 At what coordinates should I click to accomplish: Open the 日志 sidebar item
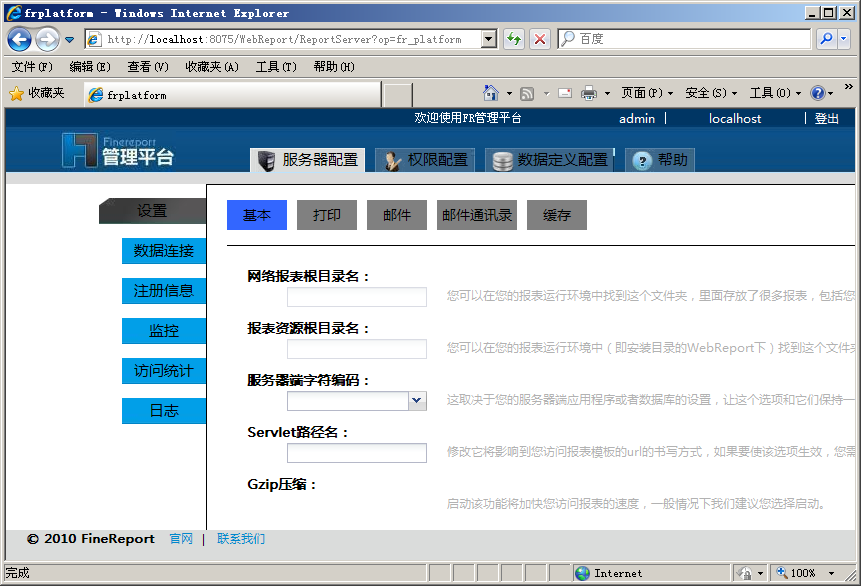coord(164,411)
